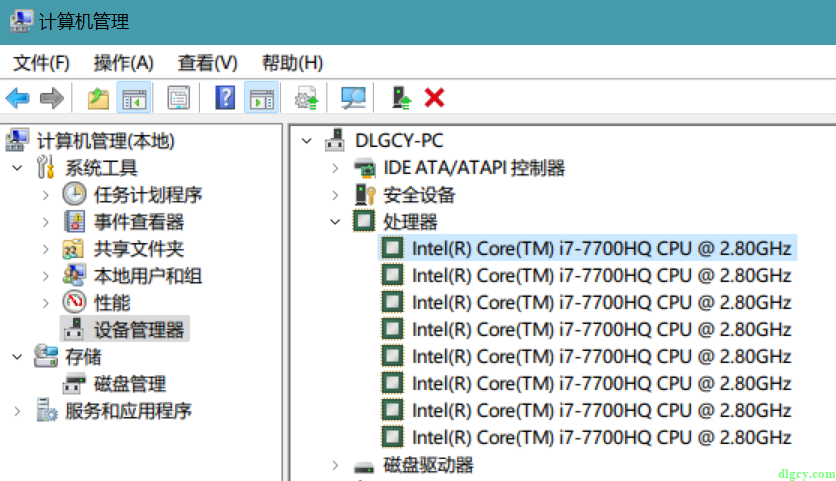Click the Forward arrow toolbar button

pyautogui.click(x=52, y=98)
